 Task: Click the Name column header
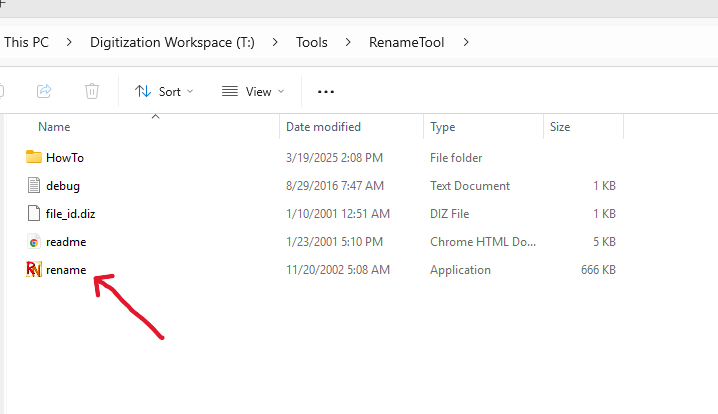click(x=54, y=127)
